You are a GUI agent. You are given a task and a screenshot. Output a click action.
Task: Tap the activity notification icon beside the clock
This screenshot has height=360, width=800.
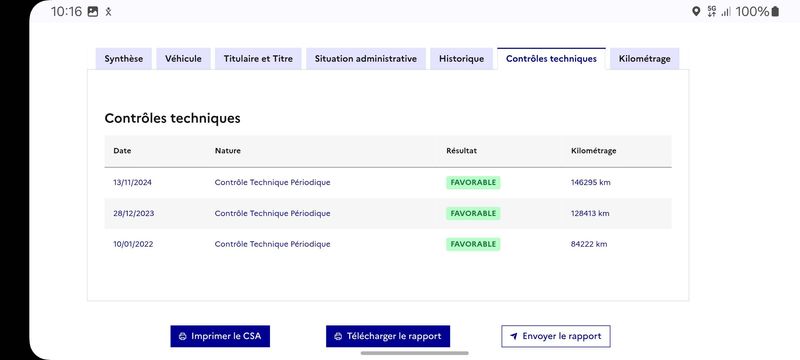point(108,12)
